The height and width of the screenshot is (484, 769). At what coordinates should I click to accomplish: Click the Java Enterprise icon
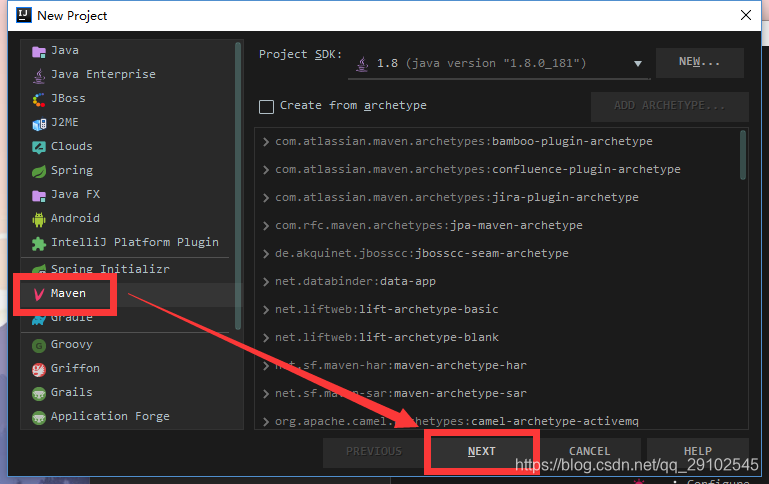coord(39,76)
